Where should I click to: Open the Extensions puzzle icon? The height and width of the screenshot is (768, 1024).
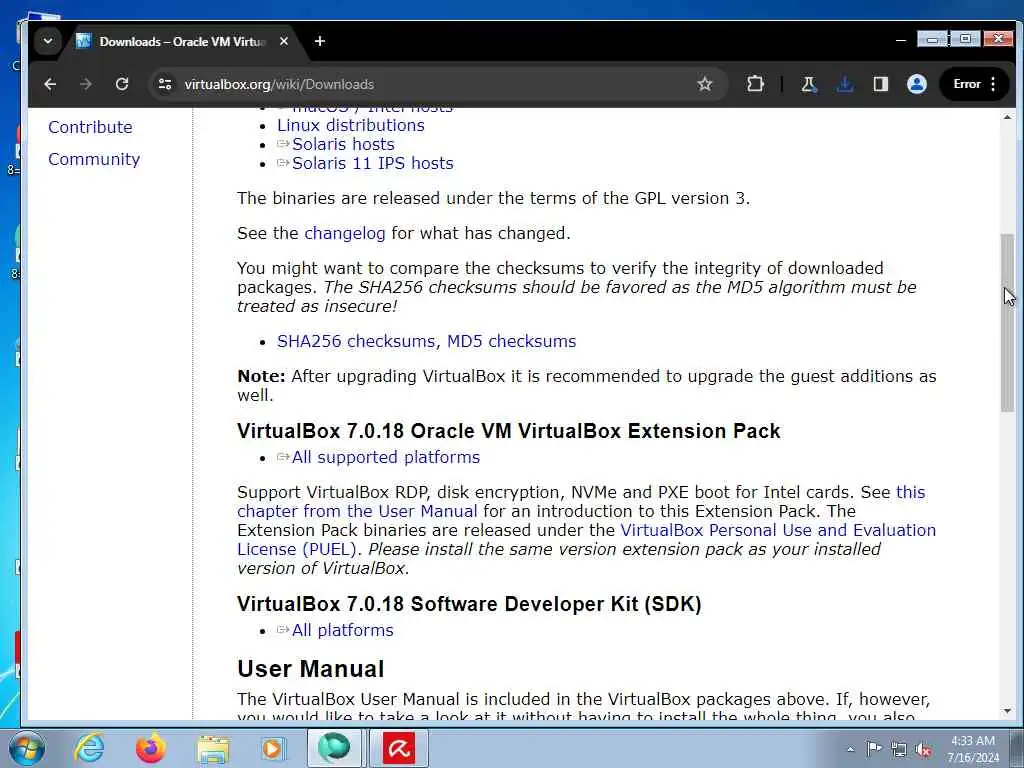pos(755,84)
